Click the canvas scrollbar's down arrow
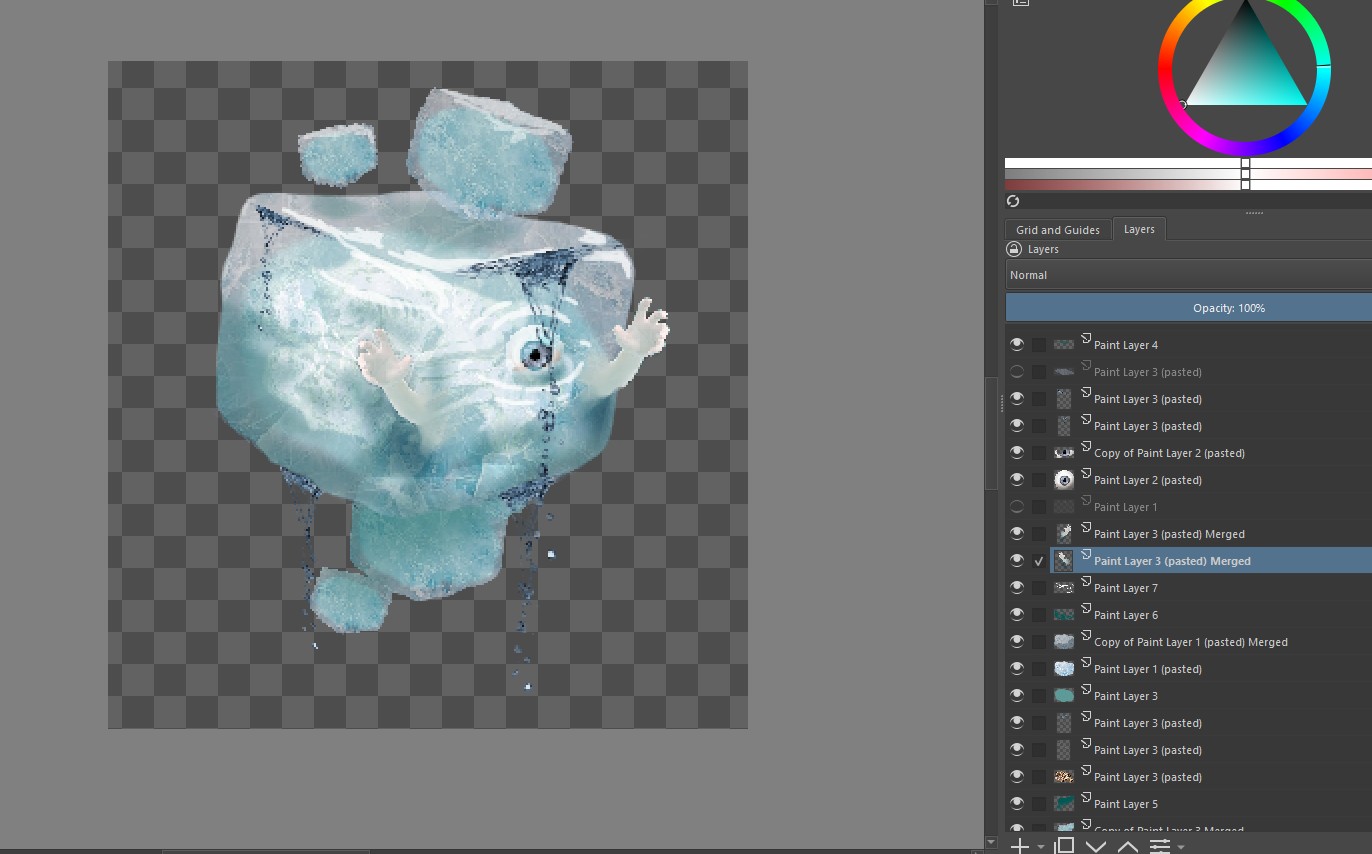This screenshot has height=854, width=1372. 991,842
